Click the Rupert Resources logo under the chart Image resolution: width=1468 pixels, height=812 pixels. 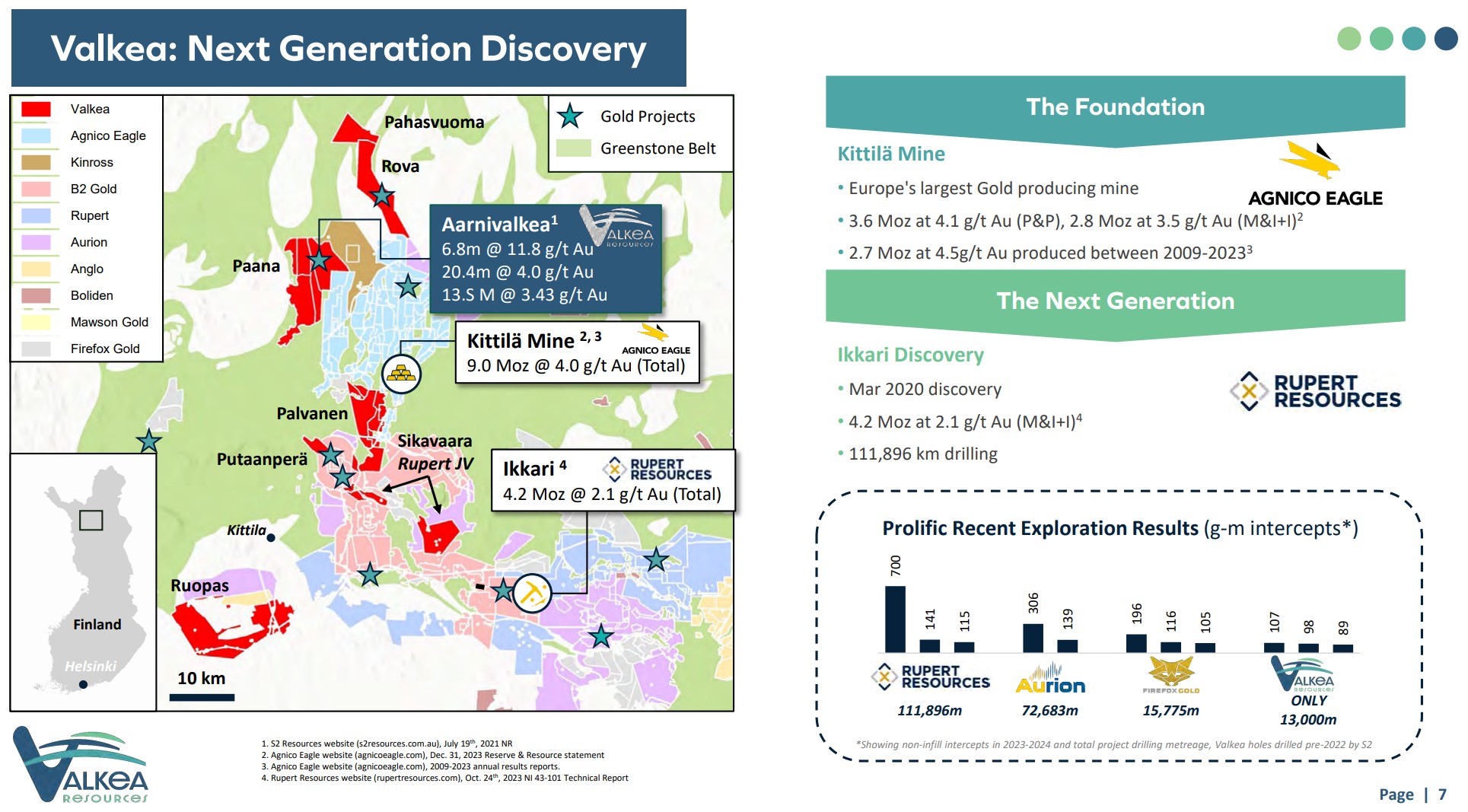pos(931,677)
